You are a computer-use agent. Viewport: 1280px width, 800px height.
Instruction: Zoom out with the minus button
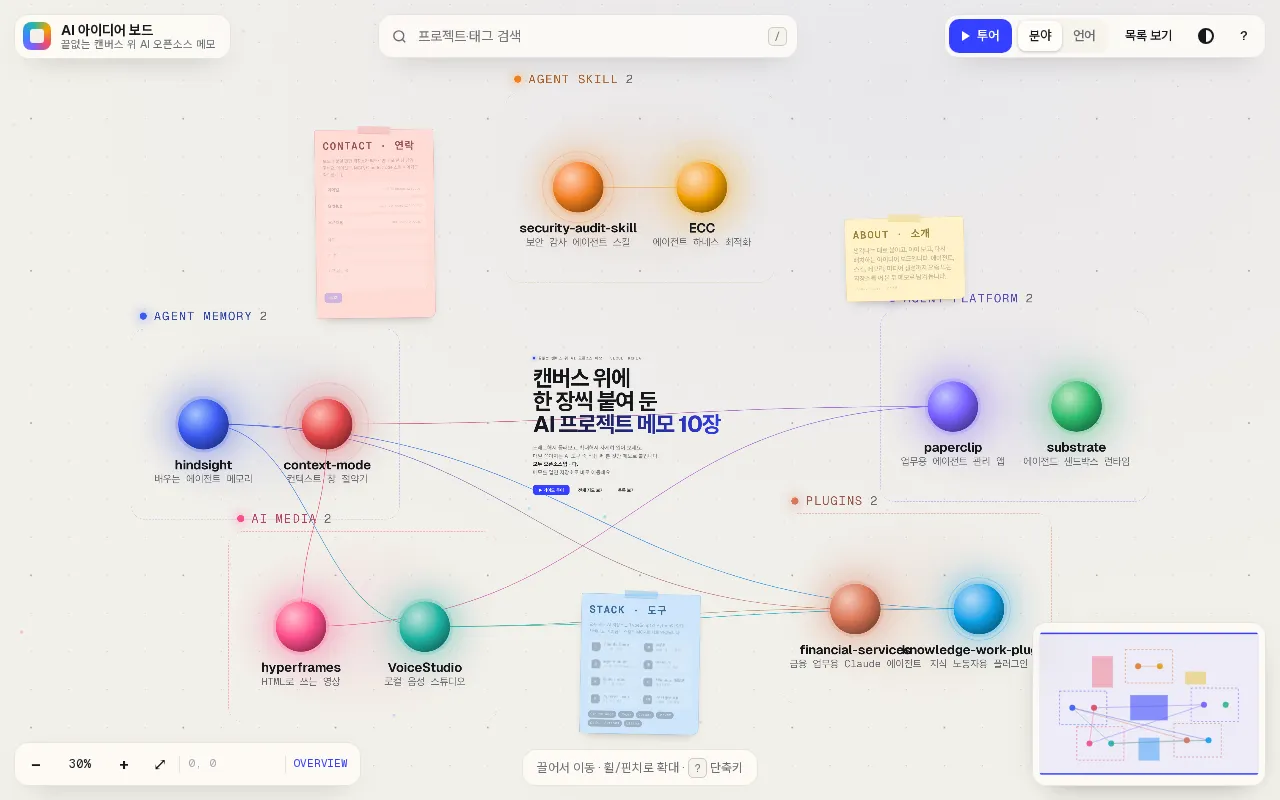tap(36, 764)
